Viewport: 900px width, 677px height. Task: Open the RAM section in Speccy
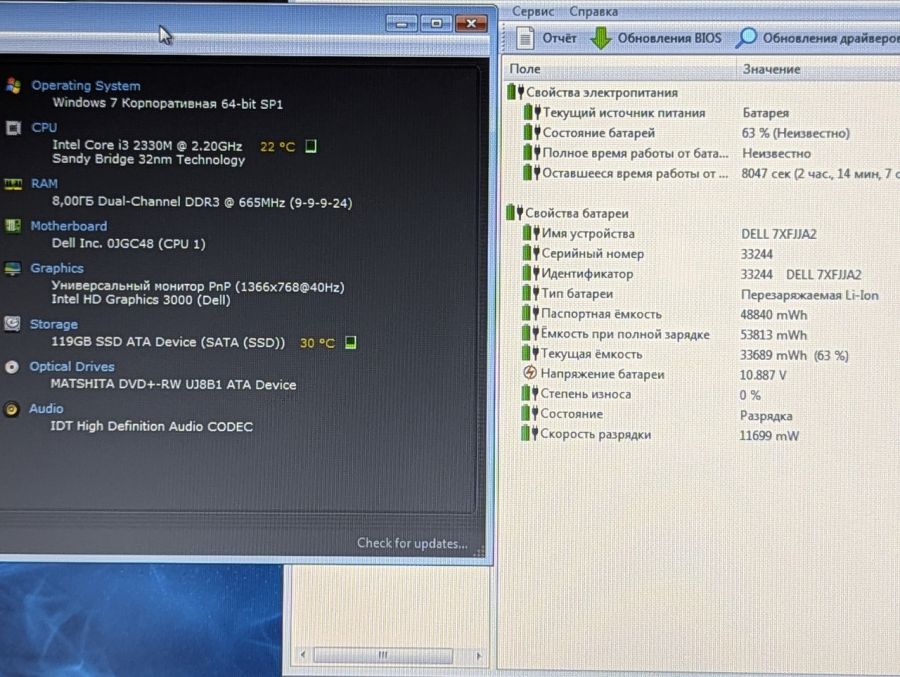pos(44,184)
